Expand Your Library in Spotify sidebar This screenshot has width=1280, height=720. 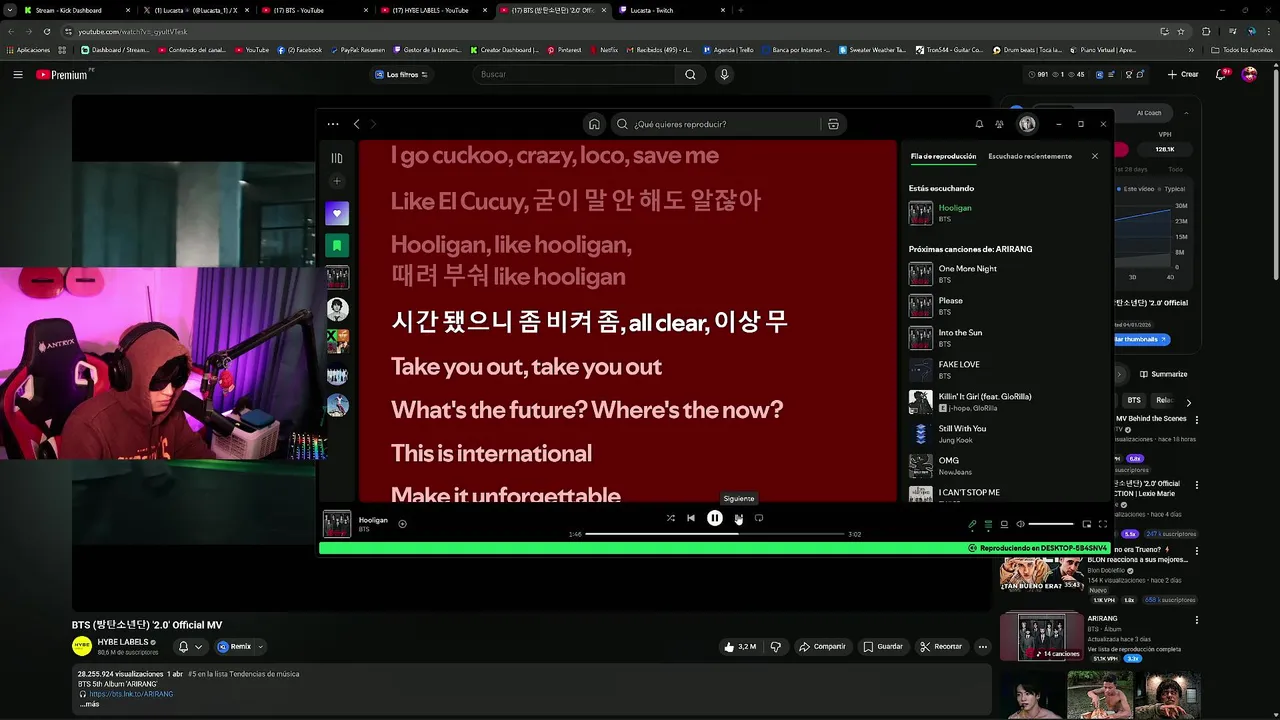(x=337, y=158)
